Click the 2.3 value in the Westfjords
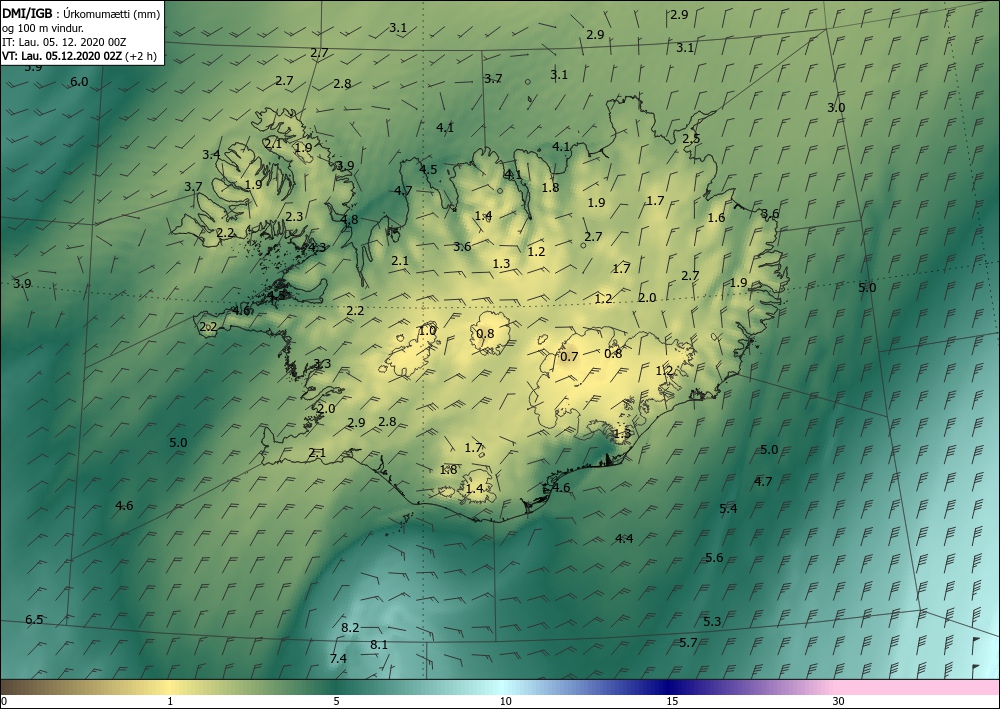Screen dimensions: 1000x709 (x=294, y=217)
